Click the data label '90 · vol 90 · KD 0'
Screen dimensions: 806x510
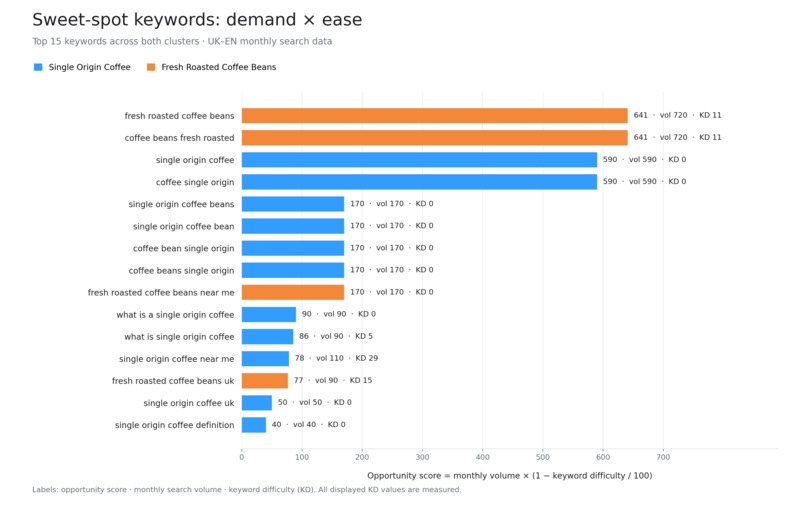point(339,314)
